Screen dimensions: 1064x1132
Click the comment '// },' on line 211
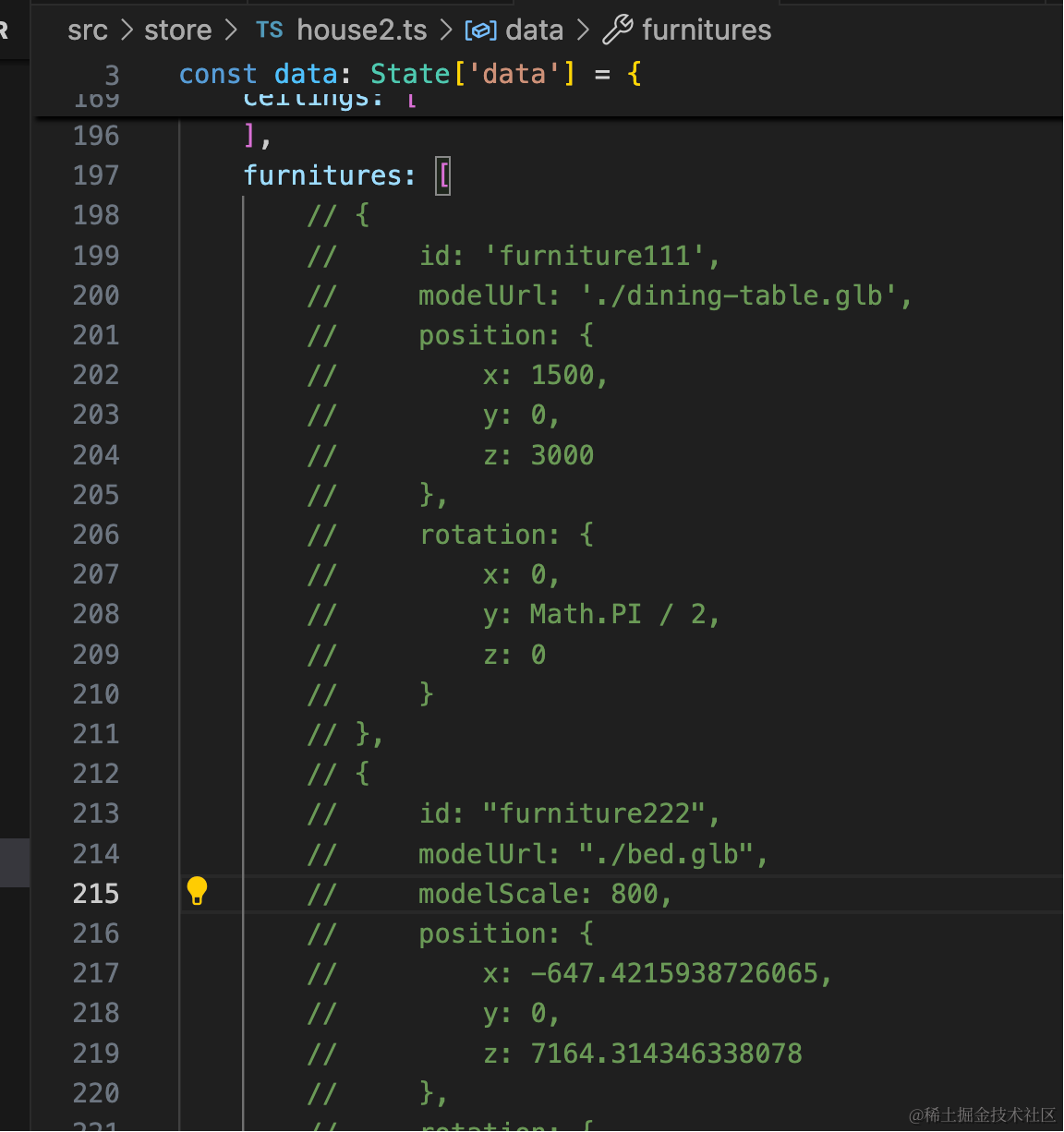[x=345, y=734]
